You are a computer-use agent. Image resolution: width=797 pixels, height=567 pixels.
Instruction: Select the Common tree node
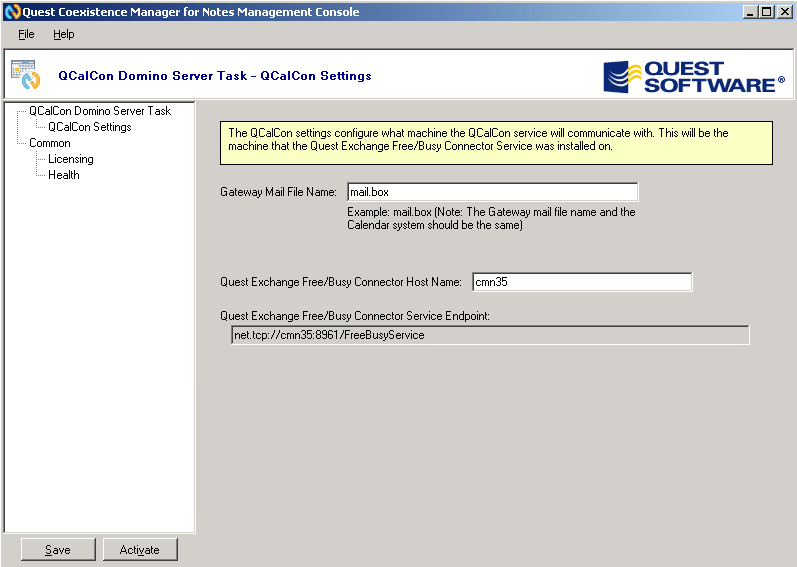point(50,143)
